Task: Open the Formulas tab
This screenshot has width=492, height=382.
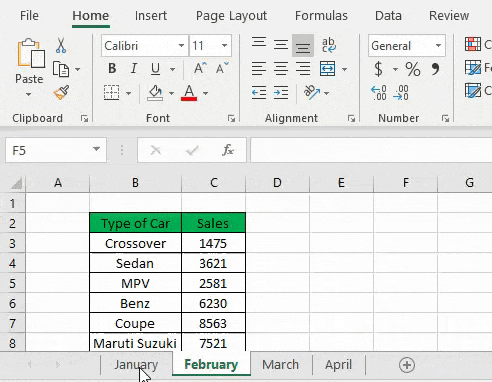Action: (x=321, y=16)
